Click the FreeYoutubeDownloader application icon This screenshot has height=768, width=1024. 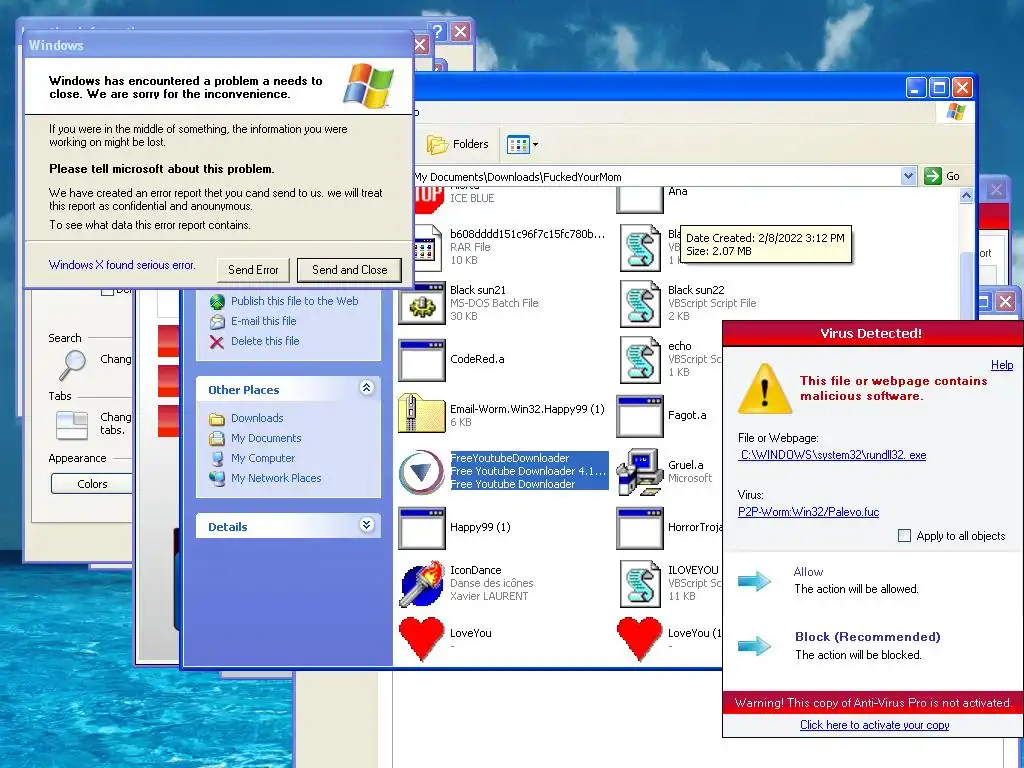[x=422, y=471]
